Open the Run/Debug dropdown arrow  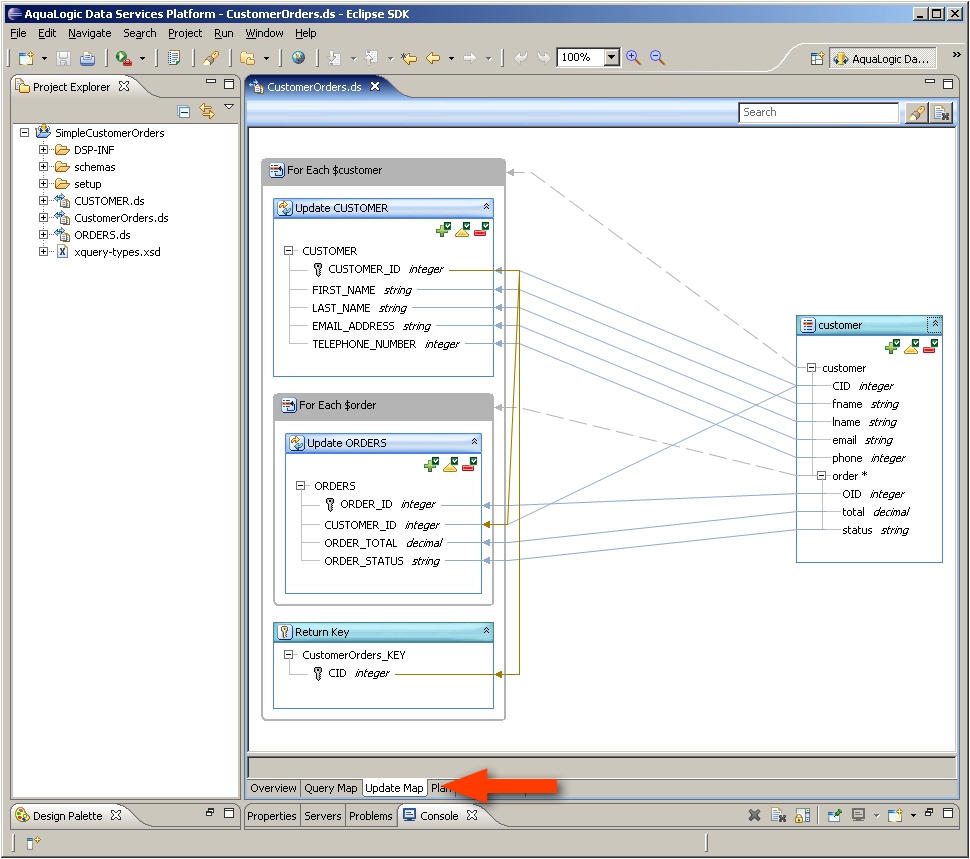coord(142,59)
